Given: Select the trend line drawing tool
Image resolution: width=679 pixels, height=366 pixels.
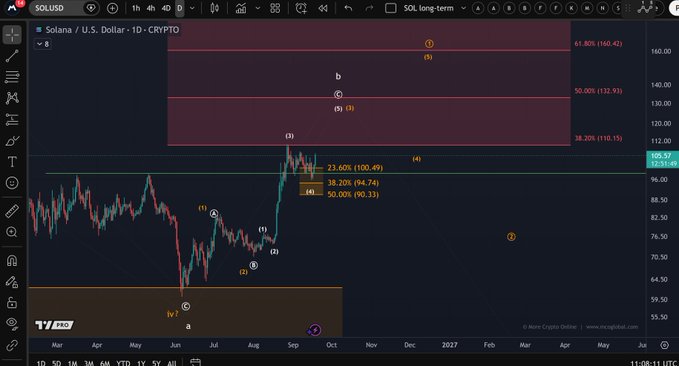Looking at the screenshot, I should point(12,56).
